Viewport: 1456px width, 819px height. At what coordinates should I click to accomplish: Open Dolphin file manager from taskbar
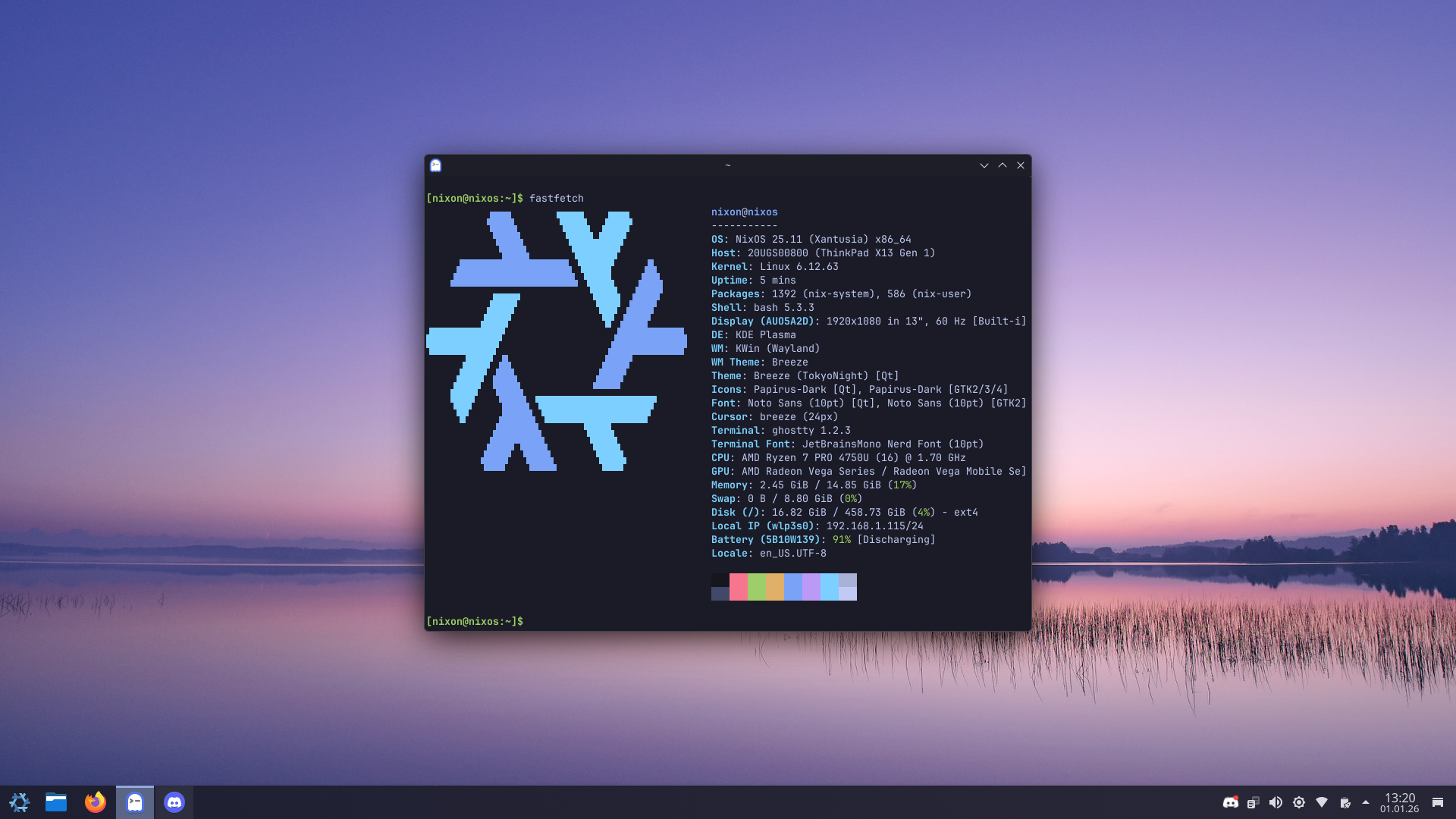click(x=56, y=802)
